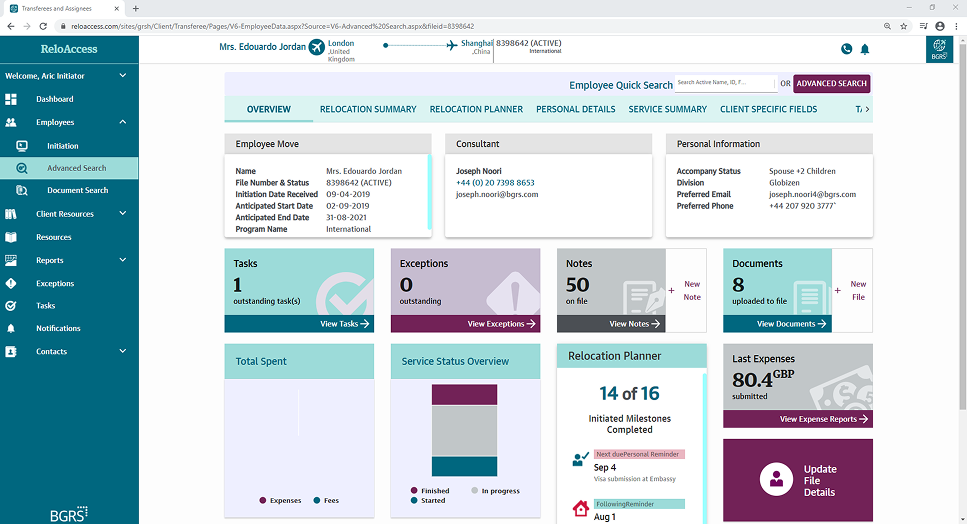The height and width of the screenshot is (524, 967).
Task: Click the Advanced Search magnifier icon
Action: click(22, 168)
